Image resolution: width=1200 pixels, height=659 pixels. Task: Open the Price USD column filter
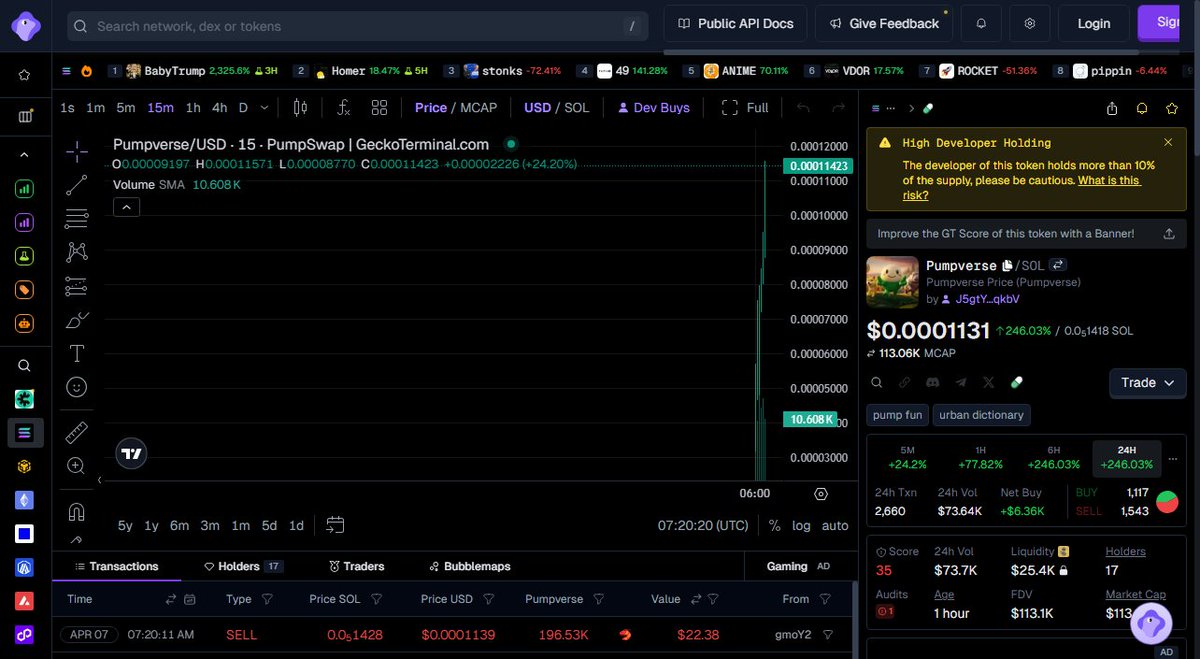tap(488, 599)
